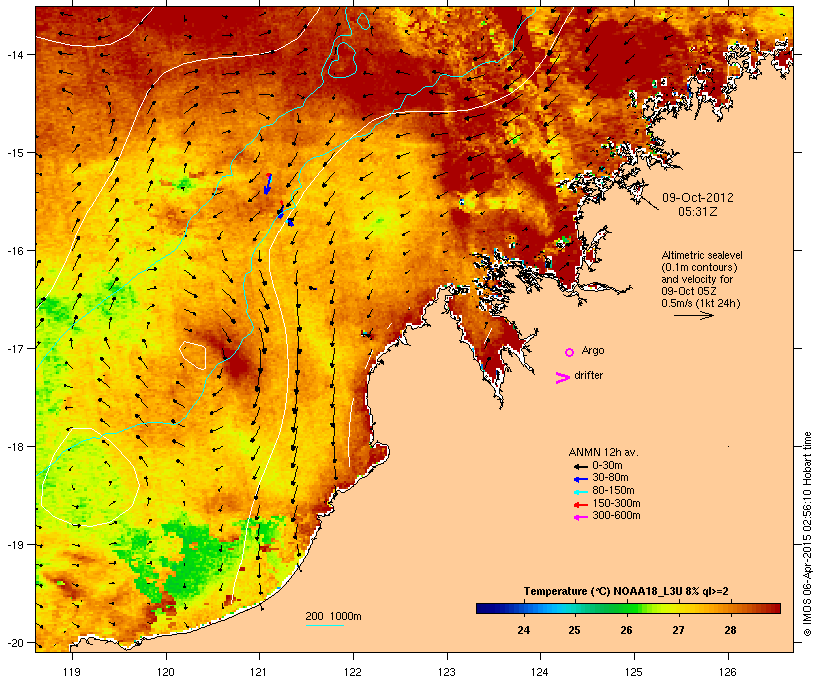Select the blue 30-80m legend arrow
820x680 pixels.
tap(581, 479)
